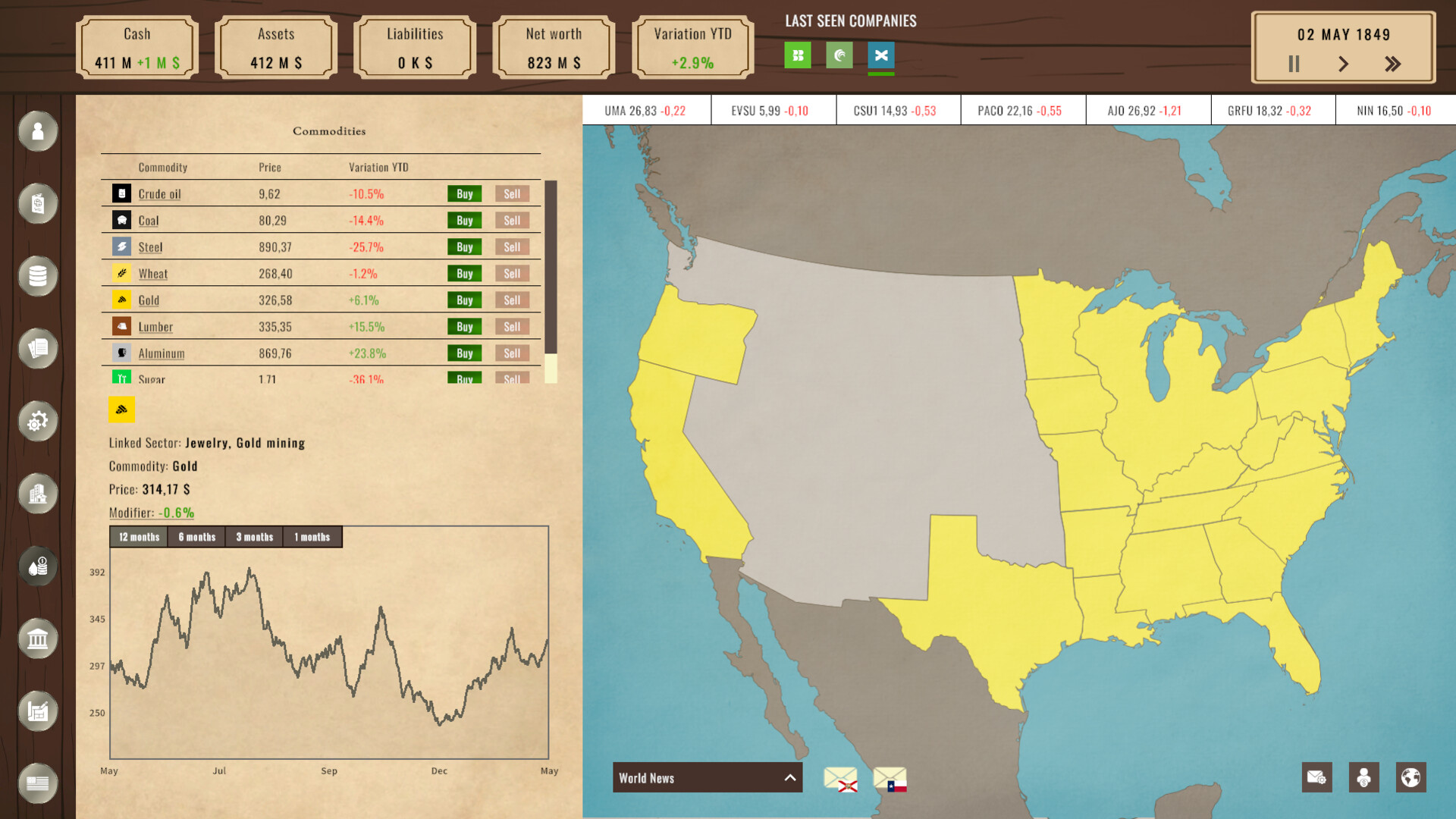Viewport: 1456px width, 819px height.
Task: Open the company buildings panel in sidebar
Action: (x=37, y=494)
